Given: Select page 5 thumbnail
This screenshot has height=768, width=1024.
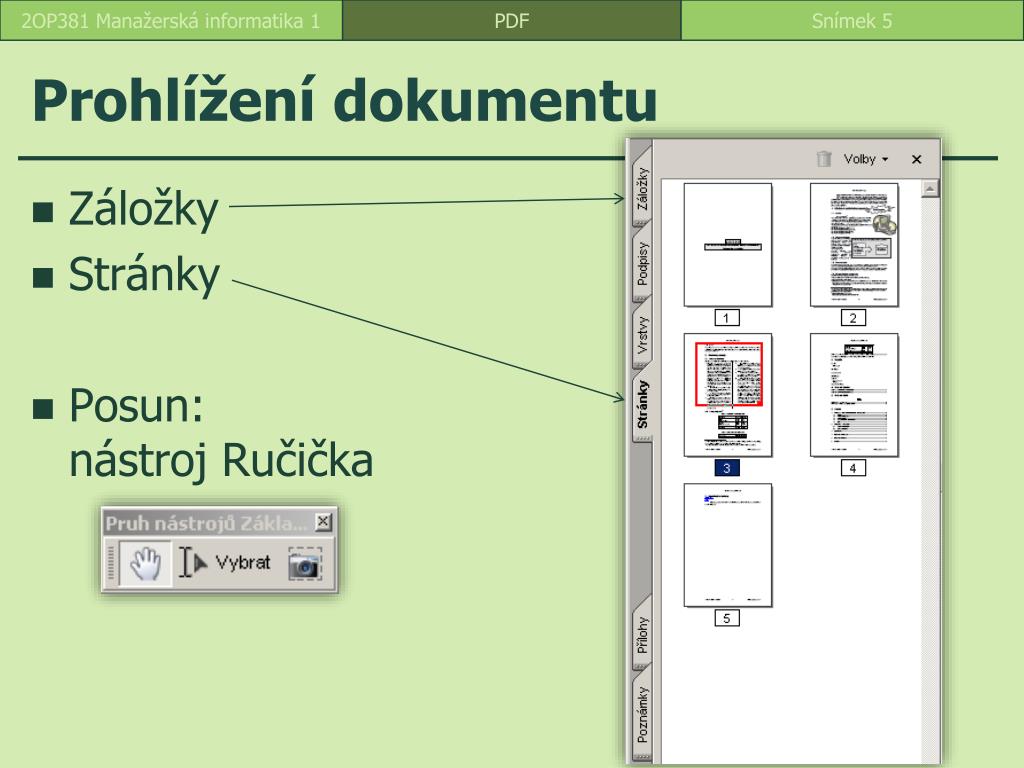Looking at the screenshot, I should (x=728, y=545).
